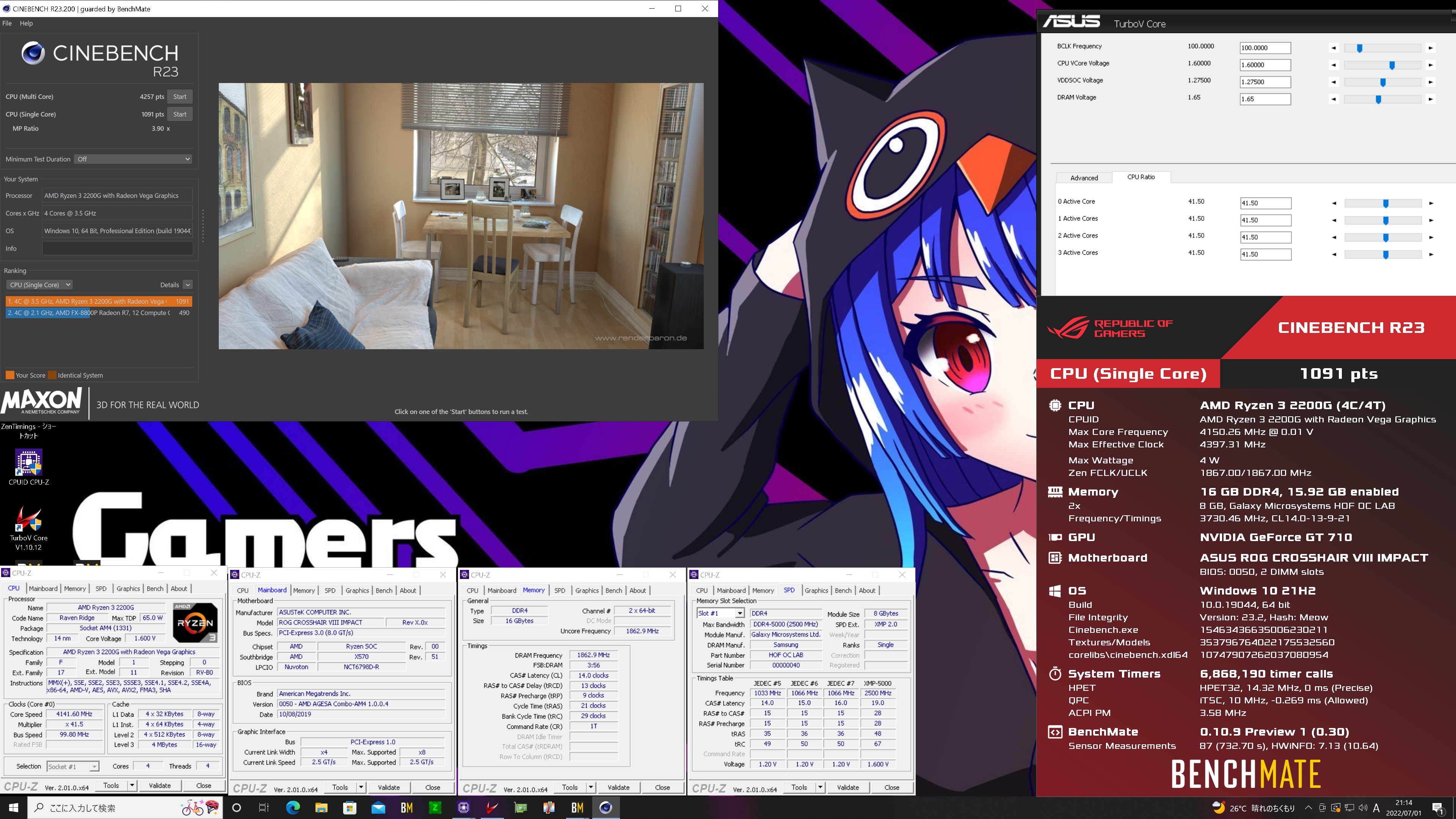
Task: Expand ranking Details arrow
Action: click(188, 285)
